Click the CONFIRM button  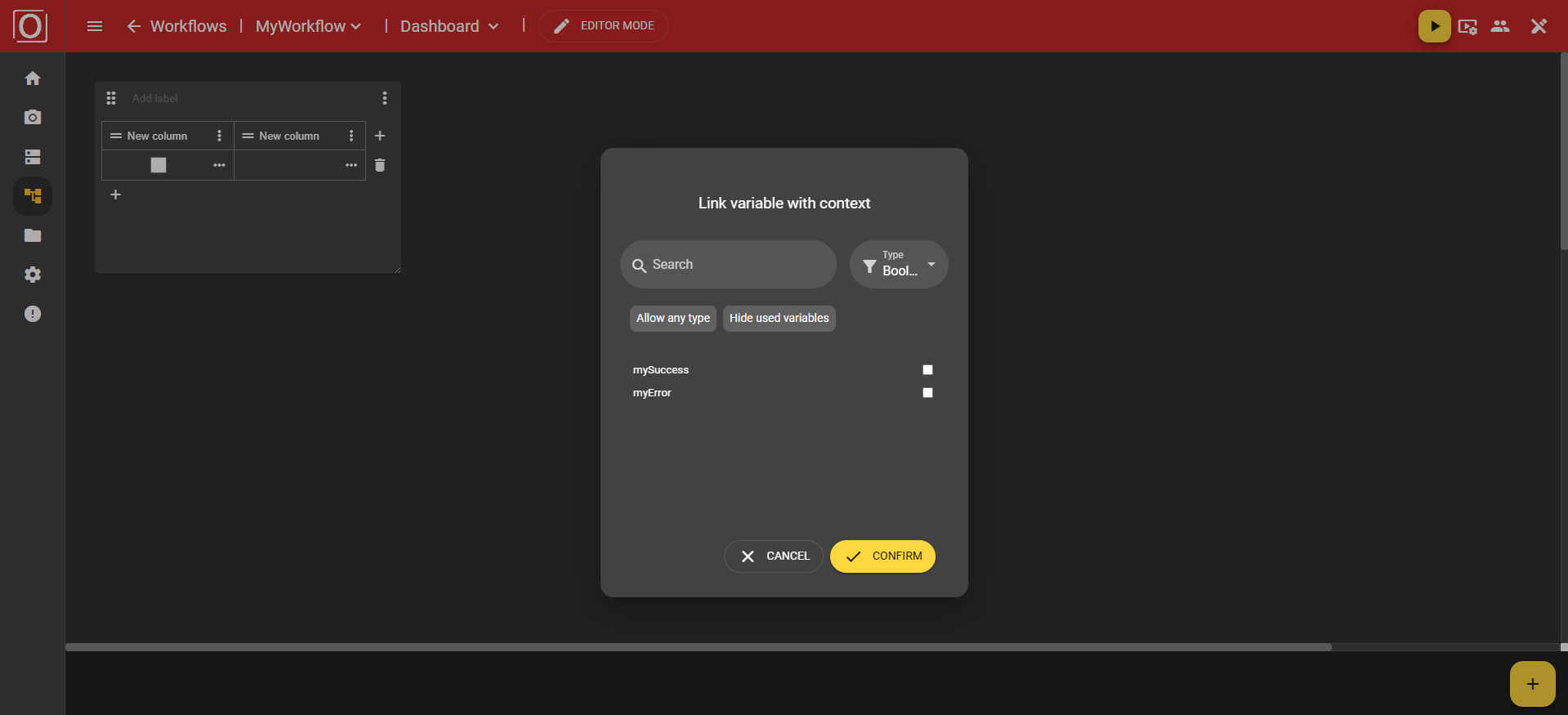882,556
